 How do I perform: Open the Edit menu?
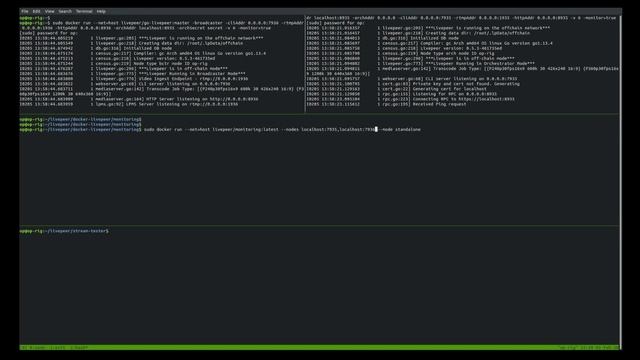pos(36,11)
